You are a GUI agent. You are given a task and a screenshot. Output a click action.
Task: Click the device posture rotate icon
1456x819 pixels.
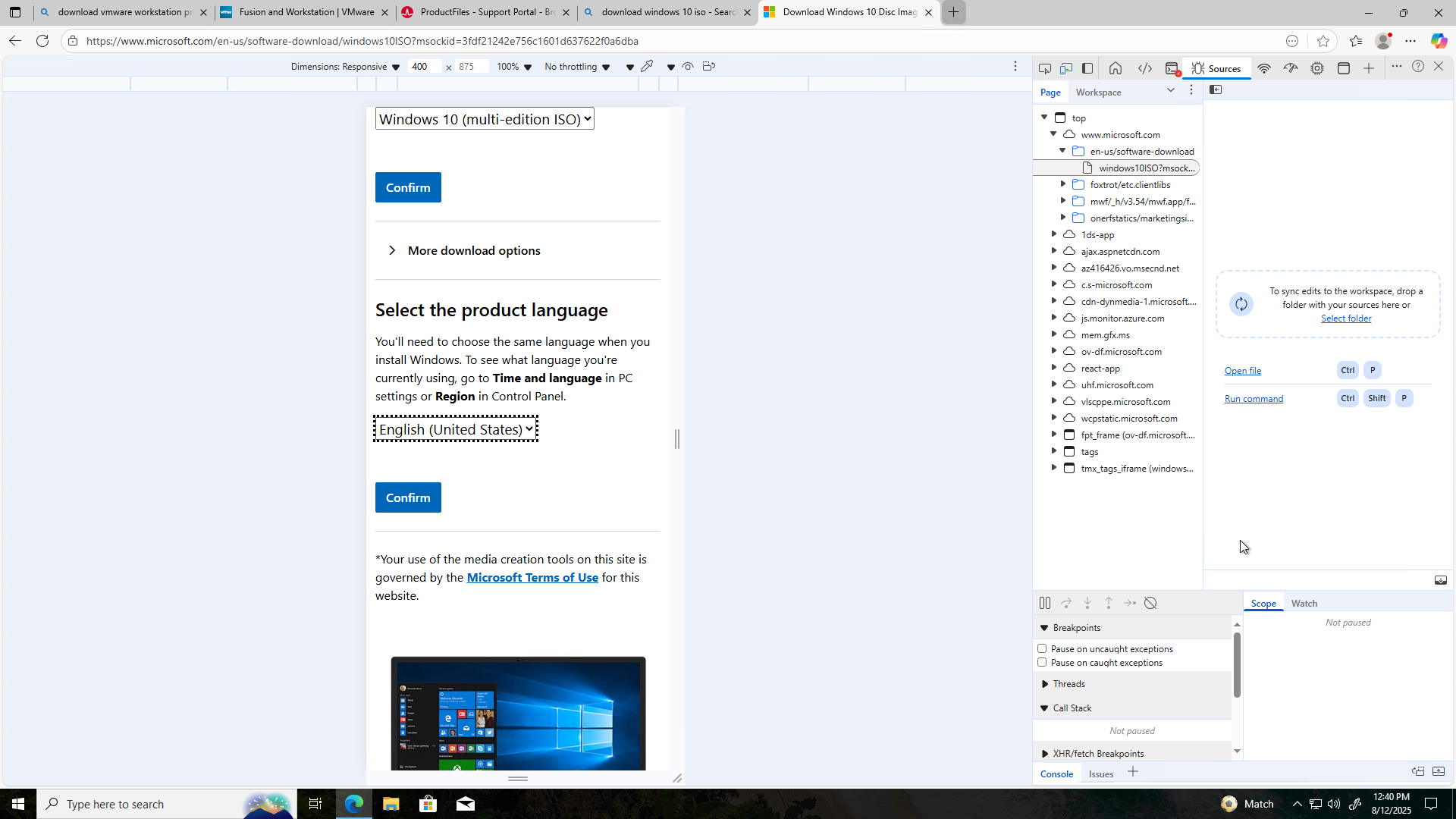point(709,67)
